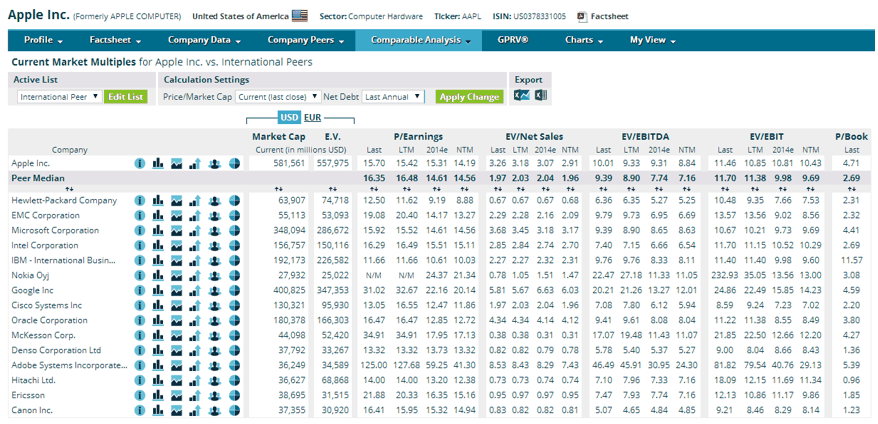Image resolution: width=878 pixels, height=424 pixels.
Task: Open bar chart icon in Hewlett-Packard row
Action: click(x=158, y=201)
